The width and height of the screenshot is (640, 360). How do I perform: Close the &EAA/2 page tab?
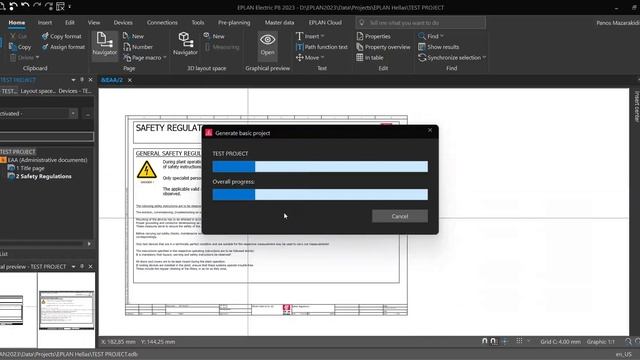[x=129, y=80]
